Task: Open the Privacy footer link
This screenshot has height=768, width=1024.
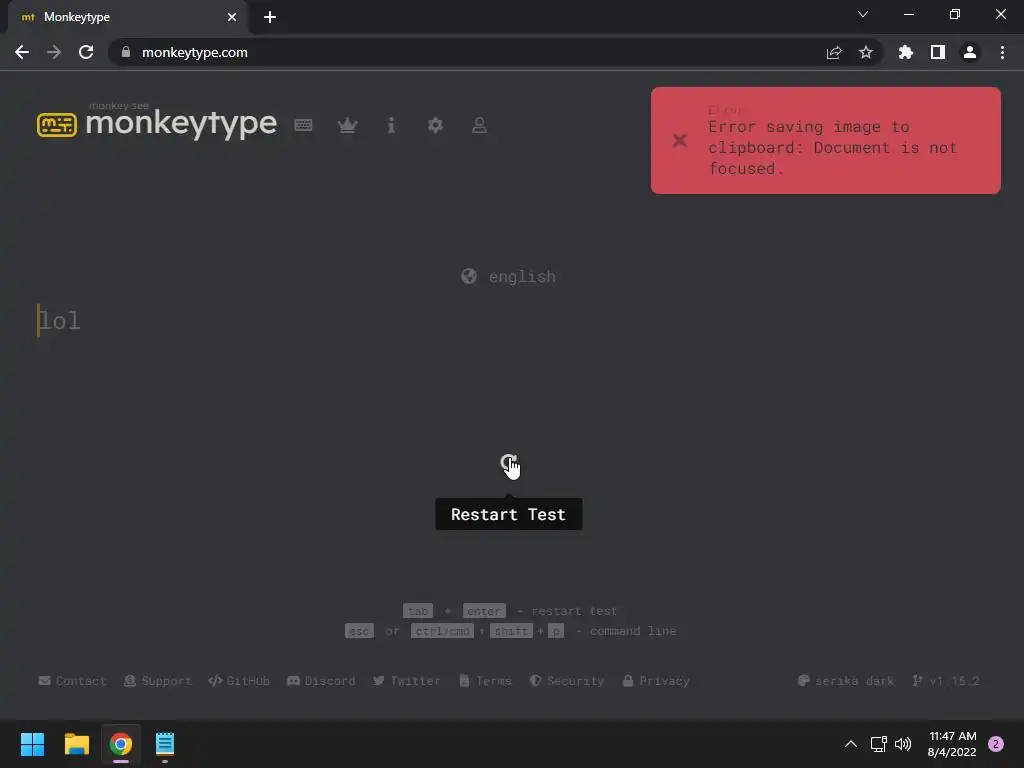Action: pos(656,680)
